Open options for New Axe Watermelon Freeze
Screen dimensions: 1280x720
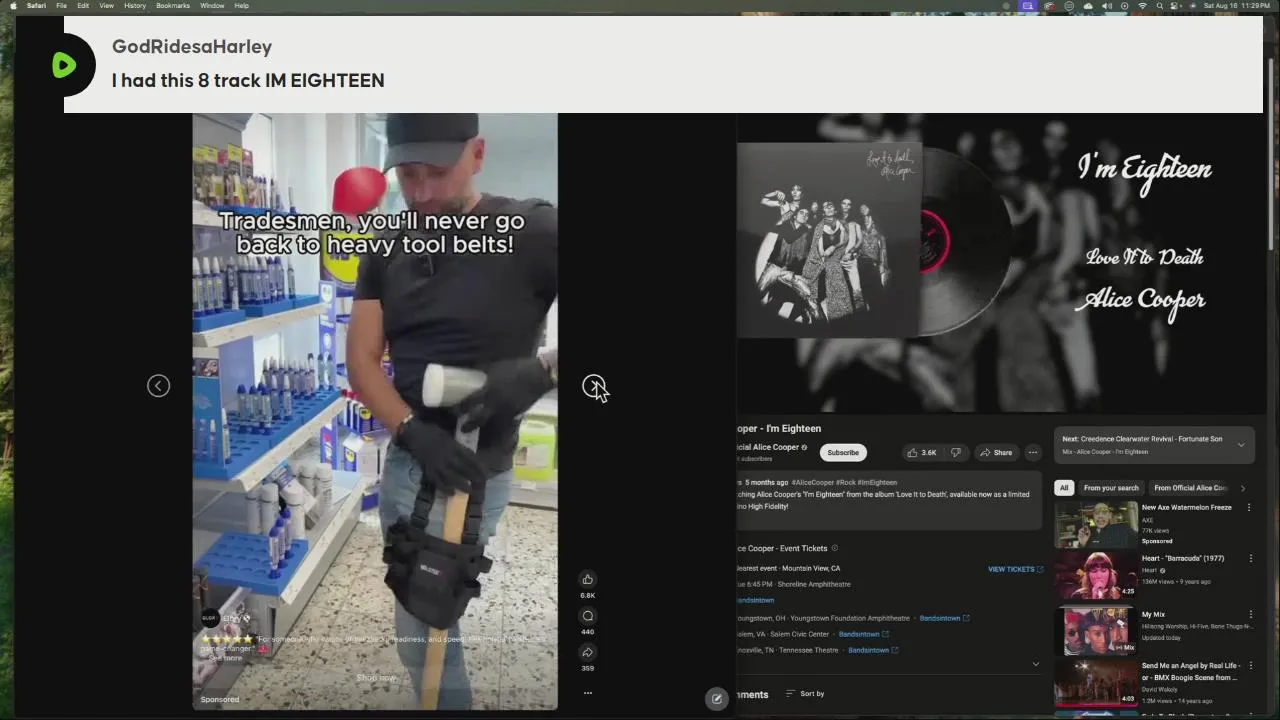tap(1248, 508)
